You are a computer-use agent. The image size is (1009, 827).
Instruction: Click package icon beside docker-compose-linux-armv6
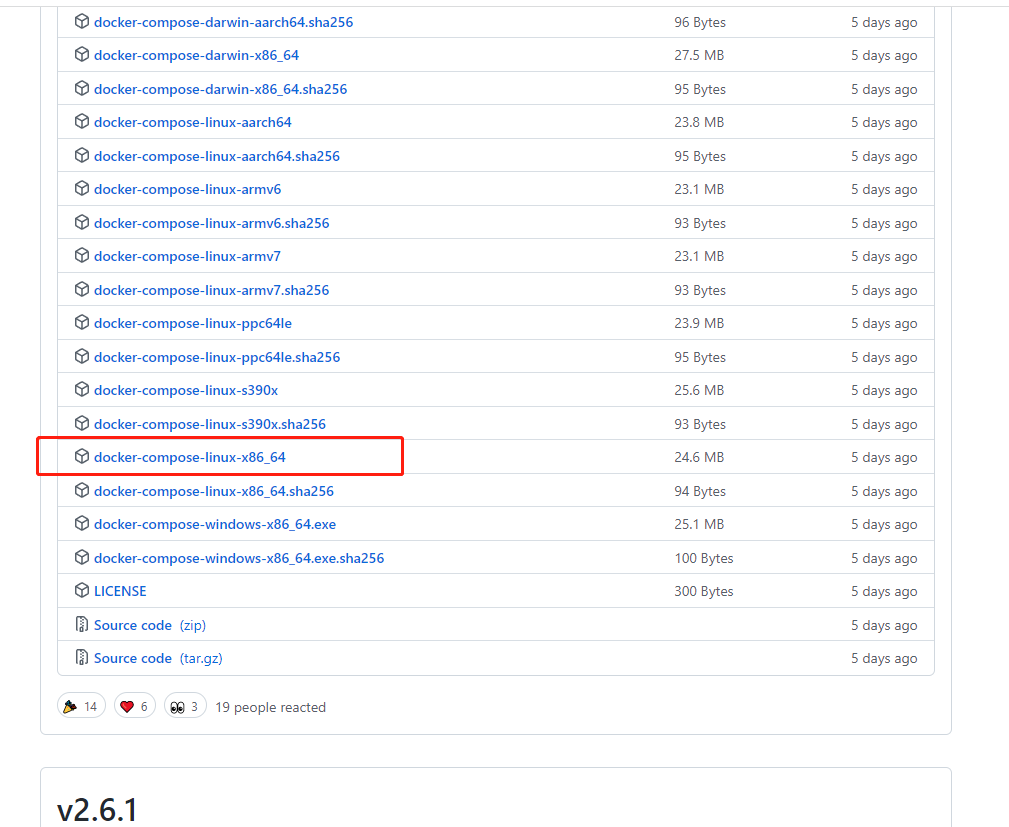tap(82, 188)
